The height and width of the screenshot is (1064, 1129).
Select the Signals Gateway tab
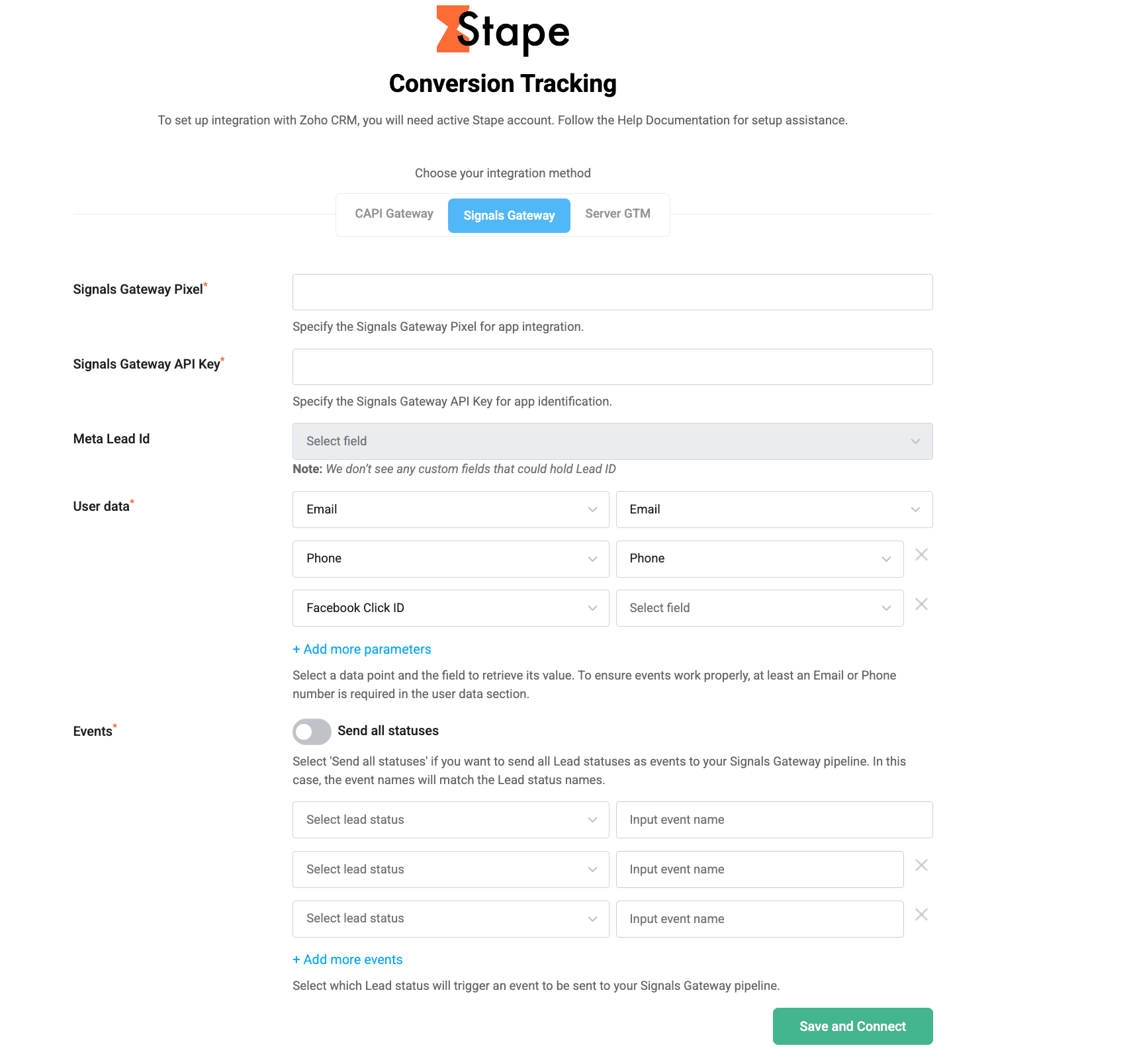point(508,215)
